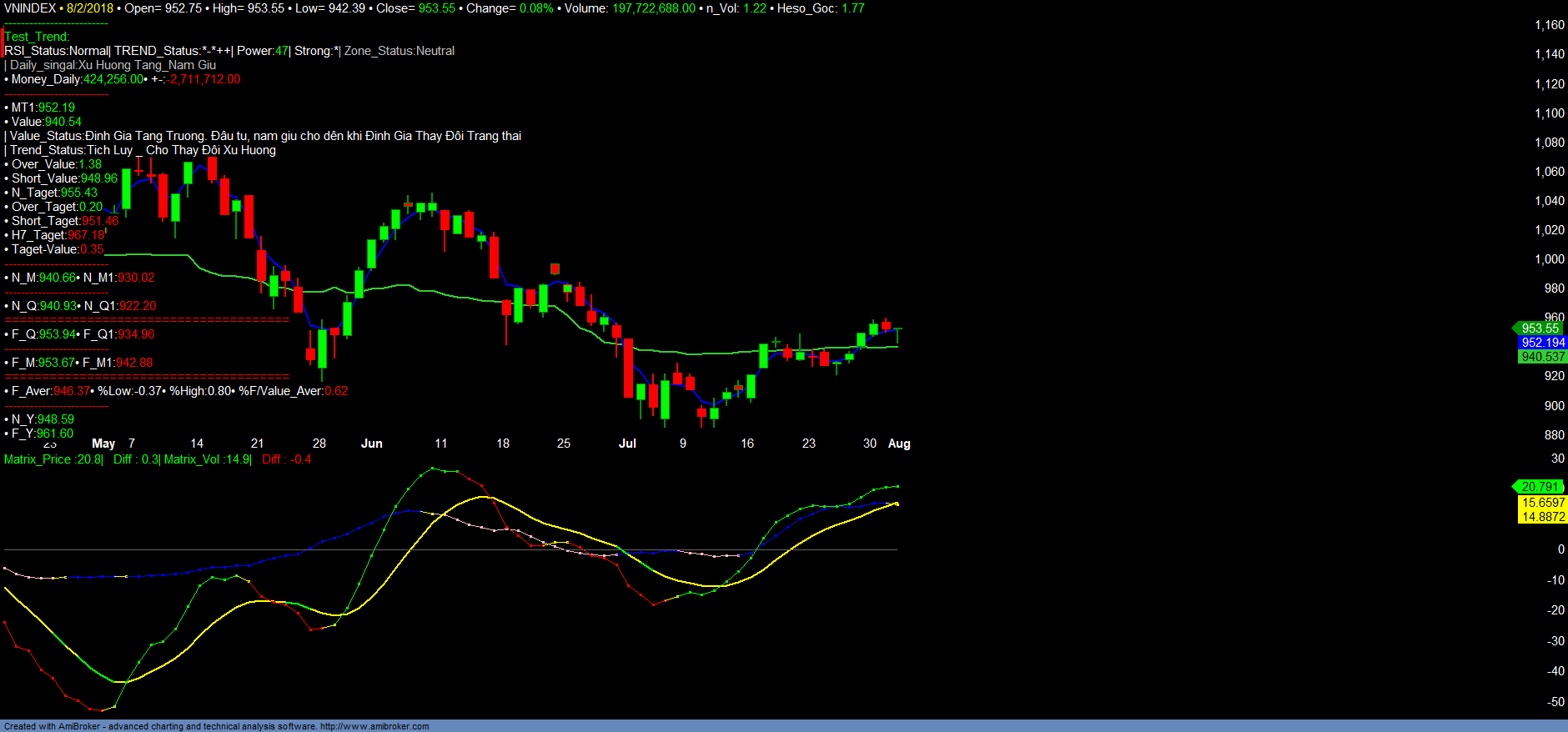
Task: Click the May label on date axis
Action: pyautogui.click(x=103, y=444)
